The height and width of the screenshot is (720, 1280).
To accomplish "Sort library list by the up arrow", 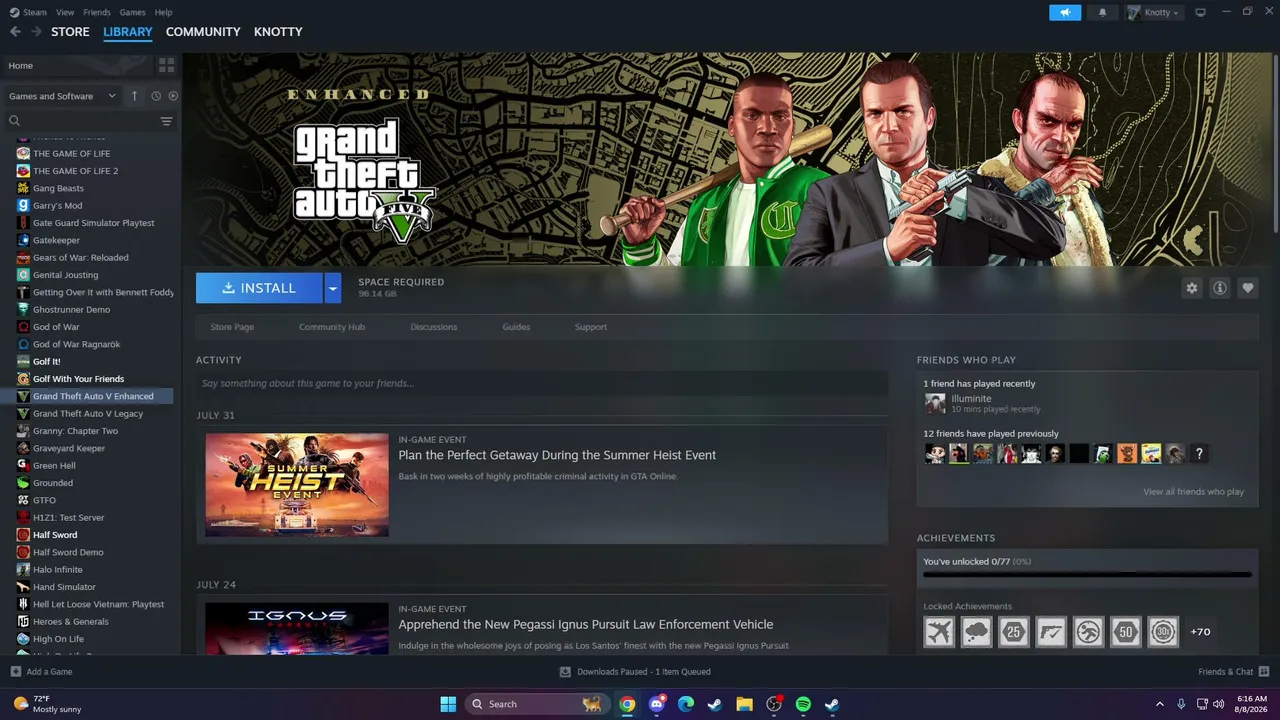I will tap(135, 96).
